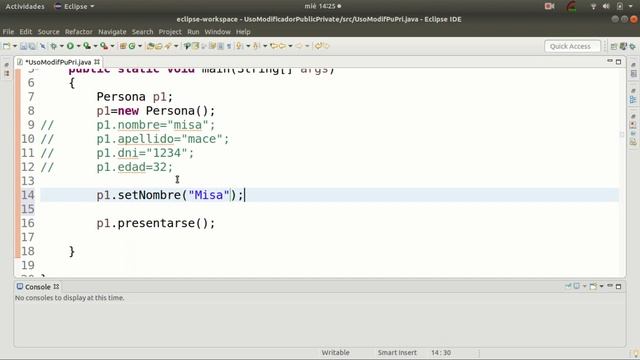Click the Next Annotation toolbar icon
This screenshot has height=360, width=640.
coord(240,46)
